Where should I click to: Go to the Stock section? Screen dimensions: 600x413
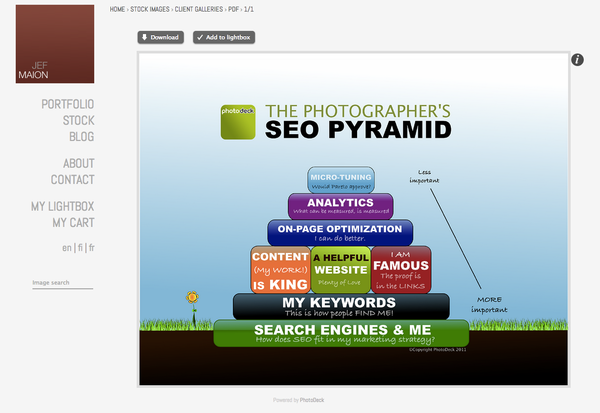pos(78,121)
